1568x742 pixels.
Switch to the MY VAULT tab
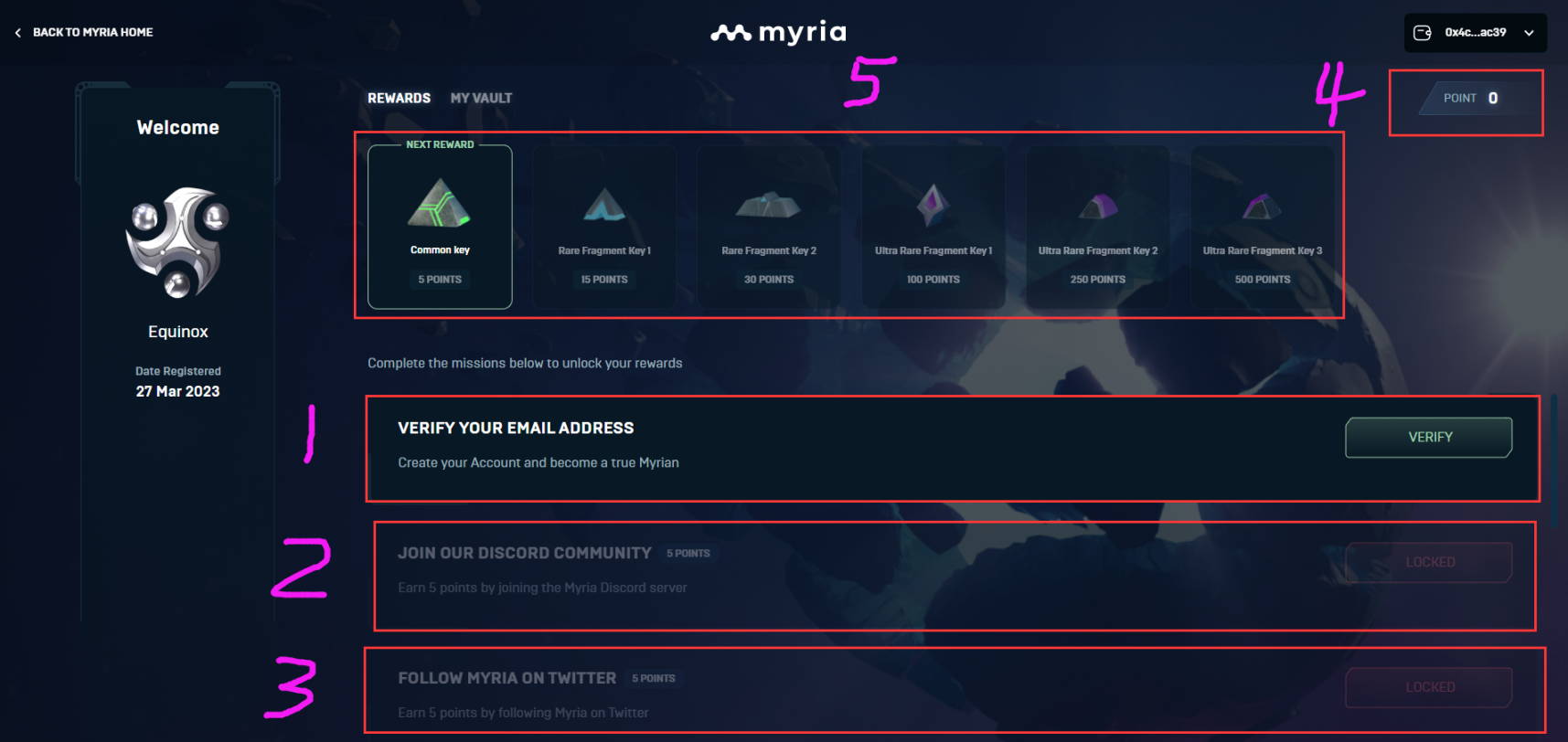point(481,98)
